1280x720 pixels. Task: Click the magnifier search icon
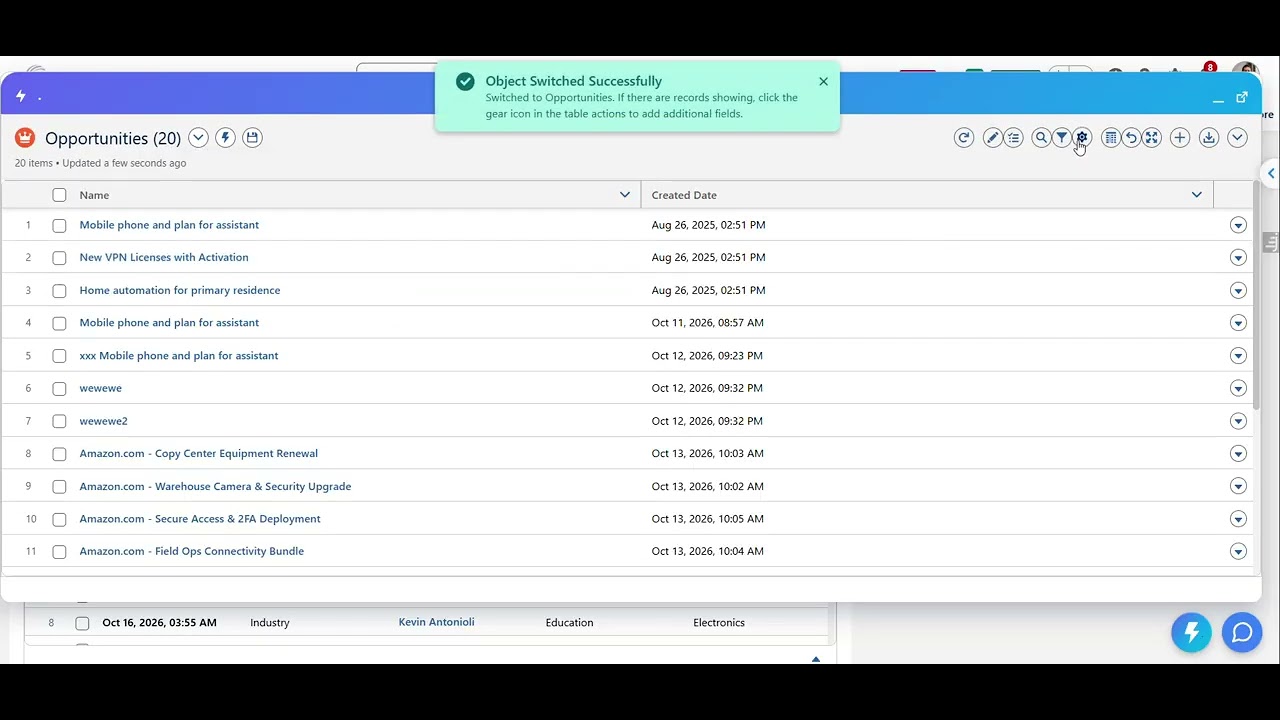click(x=1041, y=138)
